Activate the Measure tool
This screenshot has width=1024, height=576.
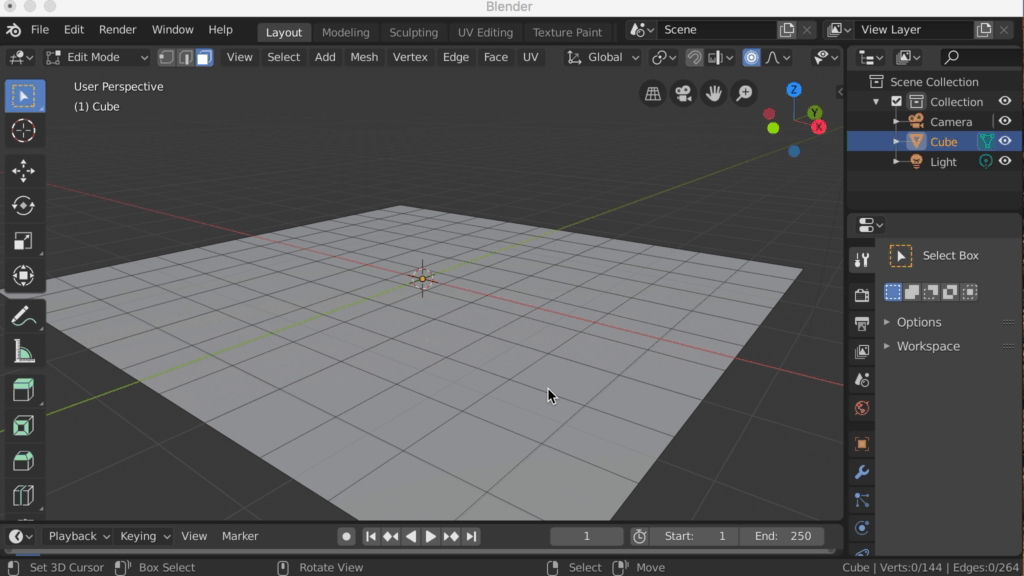[x=23, y=352]
